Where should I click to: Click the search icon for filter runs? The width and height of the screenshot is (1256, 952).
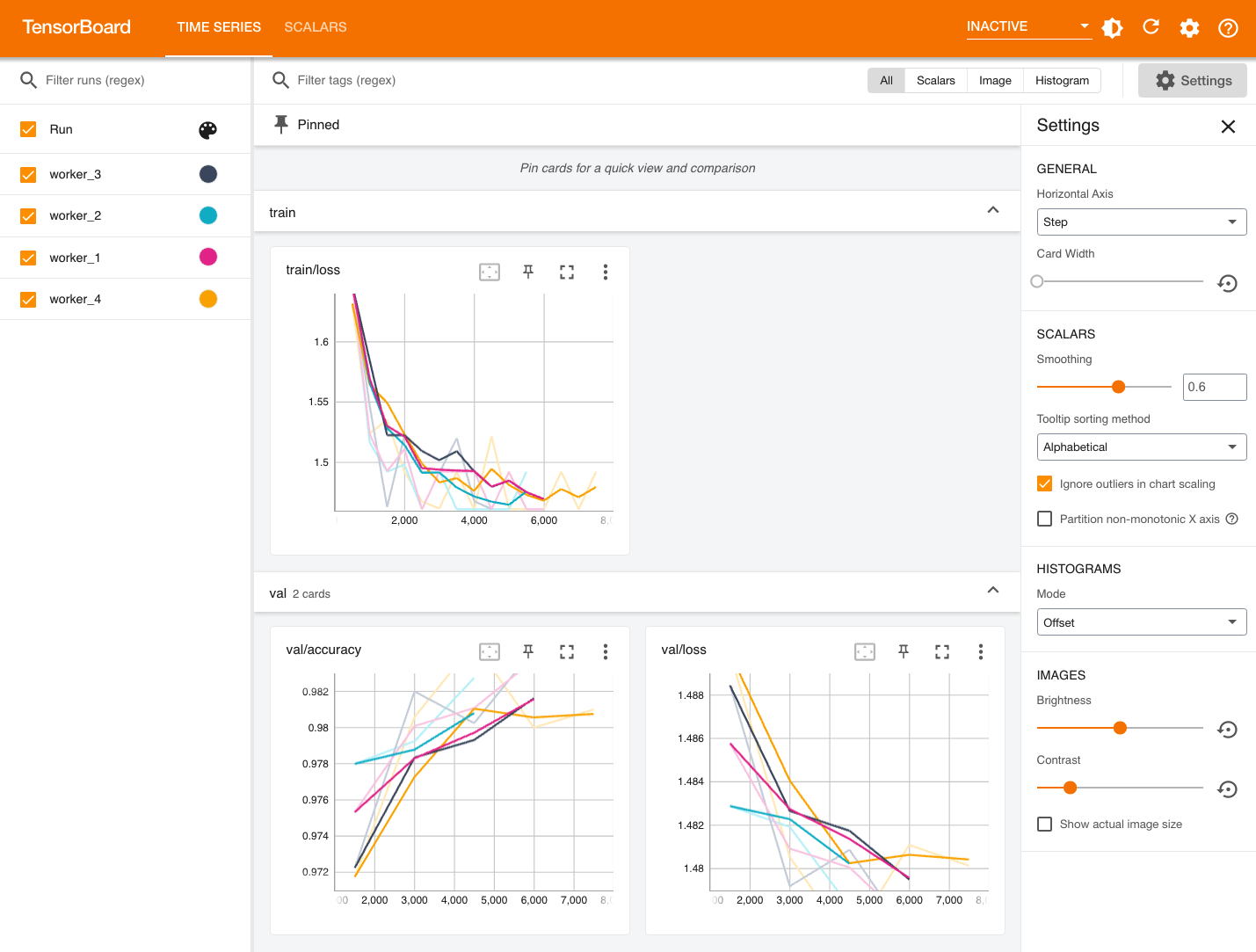coord(28,80)
